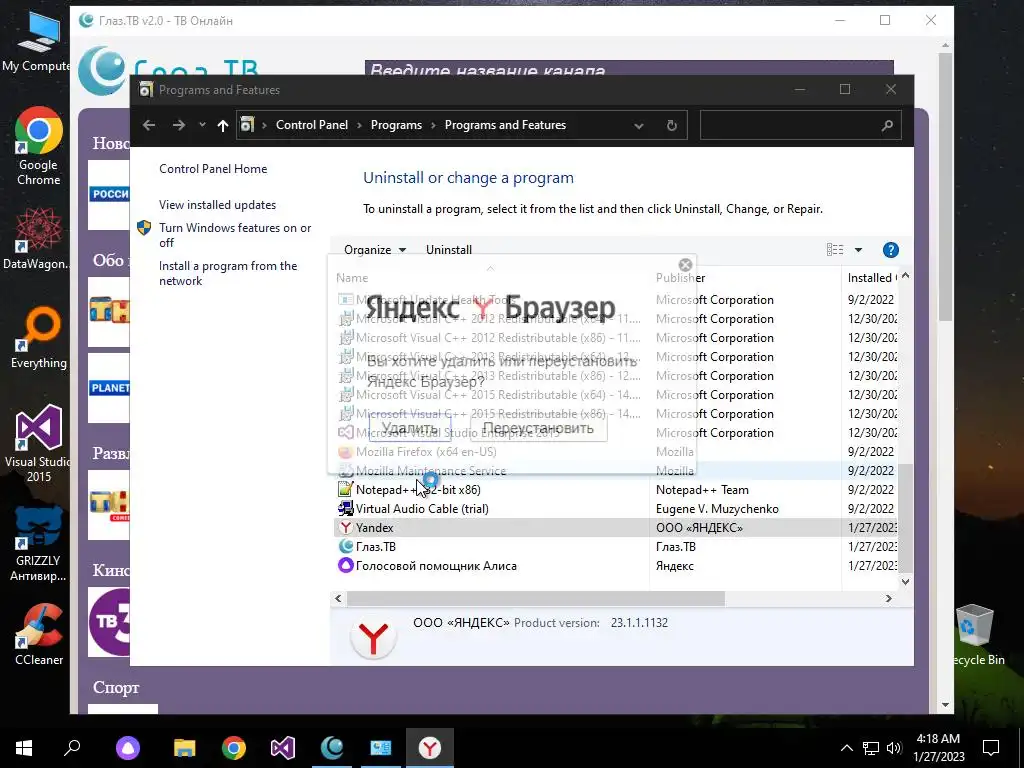Open File Explorer from taskbar

pyautogui.click(x=185, y=748)
